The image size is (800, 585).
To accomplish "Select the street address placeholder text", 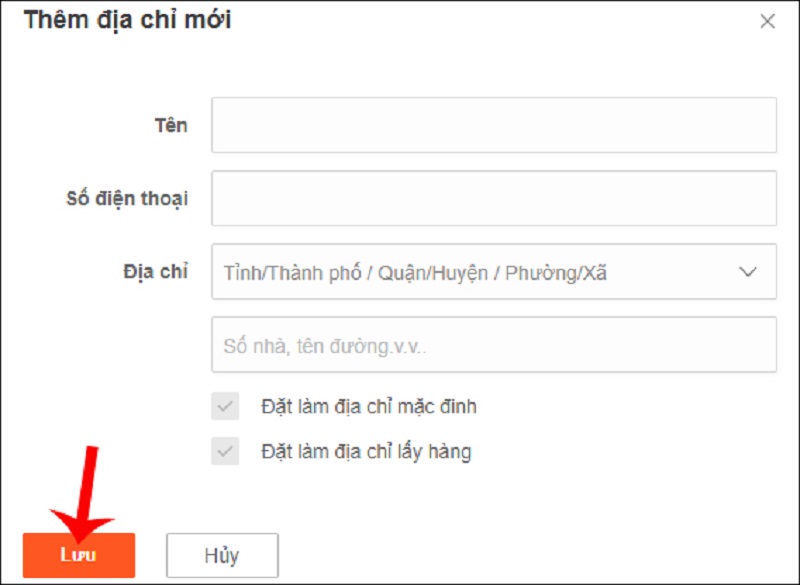I will pyautogui.click(x=324, y=347).
